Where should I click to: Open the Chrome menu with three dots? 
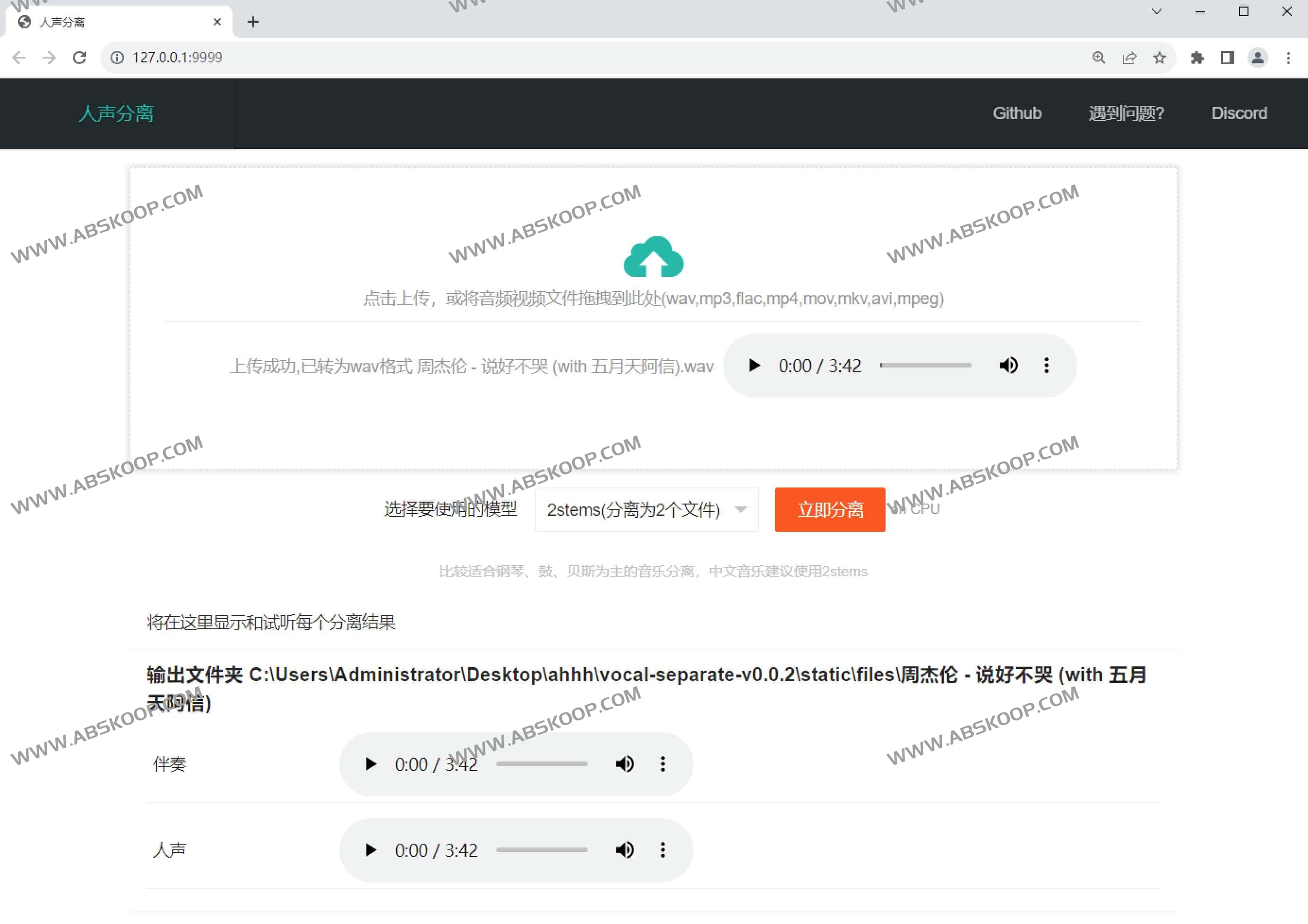(x=1289, y=58)
